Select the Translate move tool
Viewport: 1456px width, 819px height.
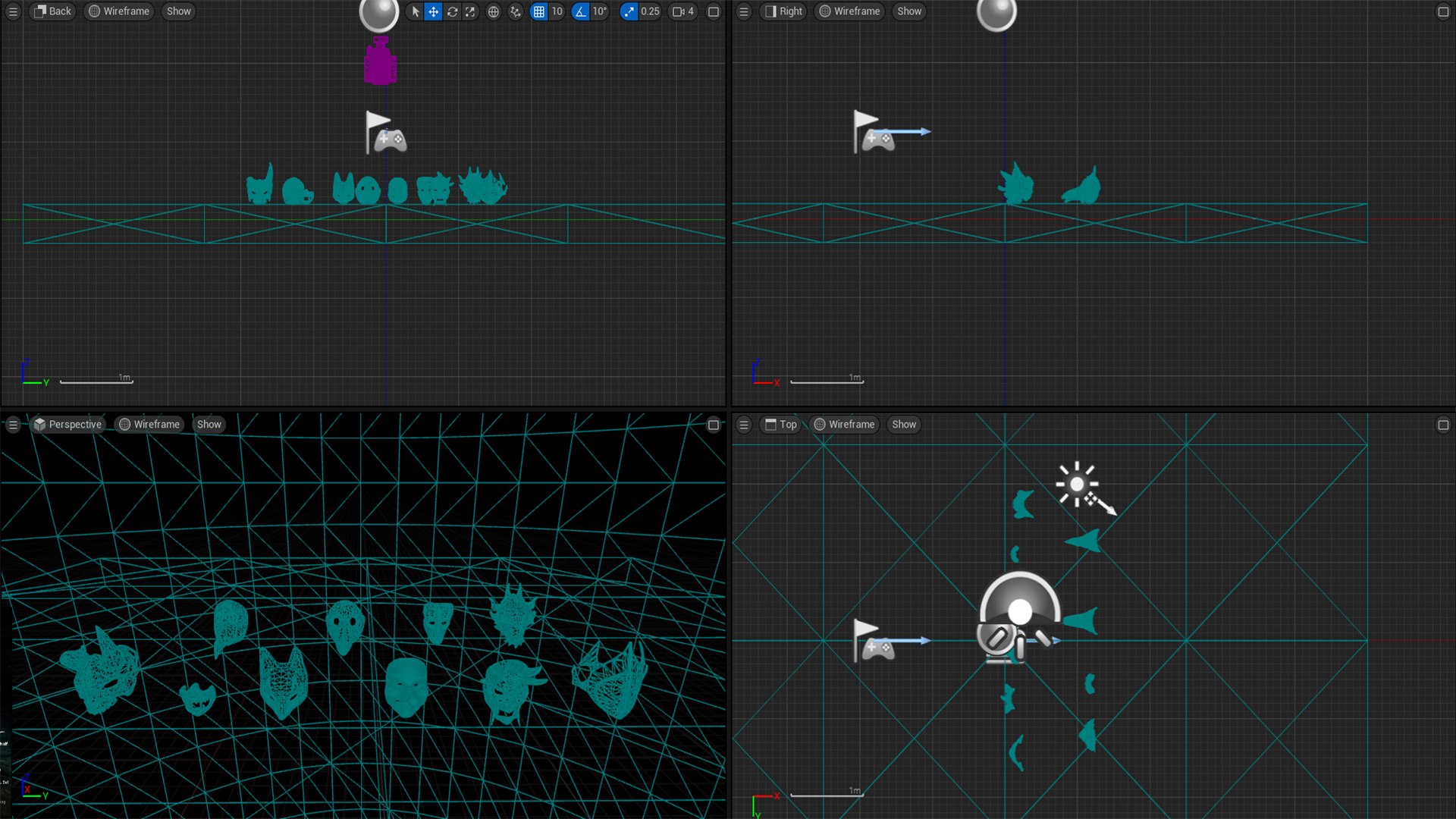click(x=433, y=11)
